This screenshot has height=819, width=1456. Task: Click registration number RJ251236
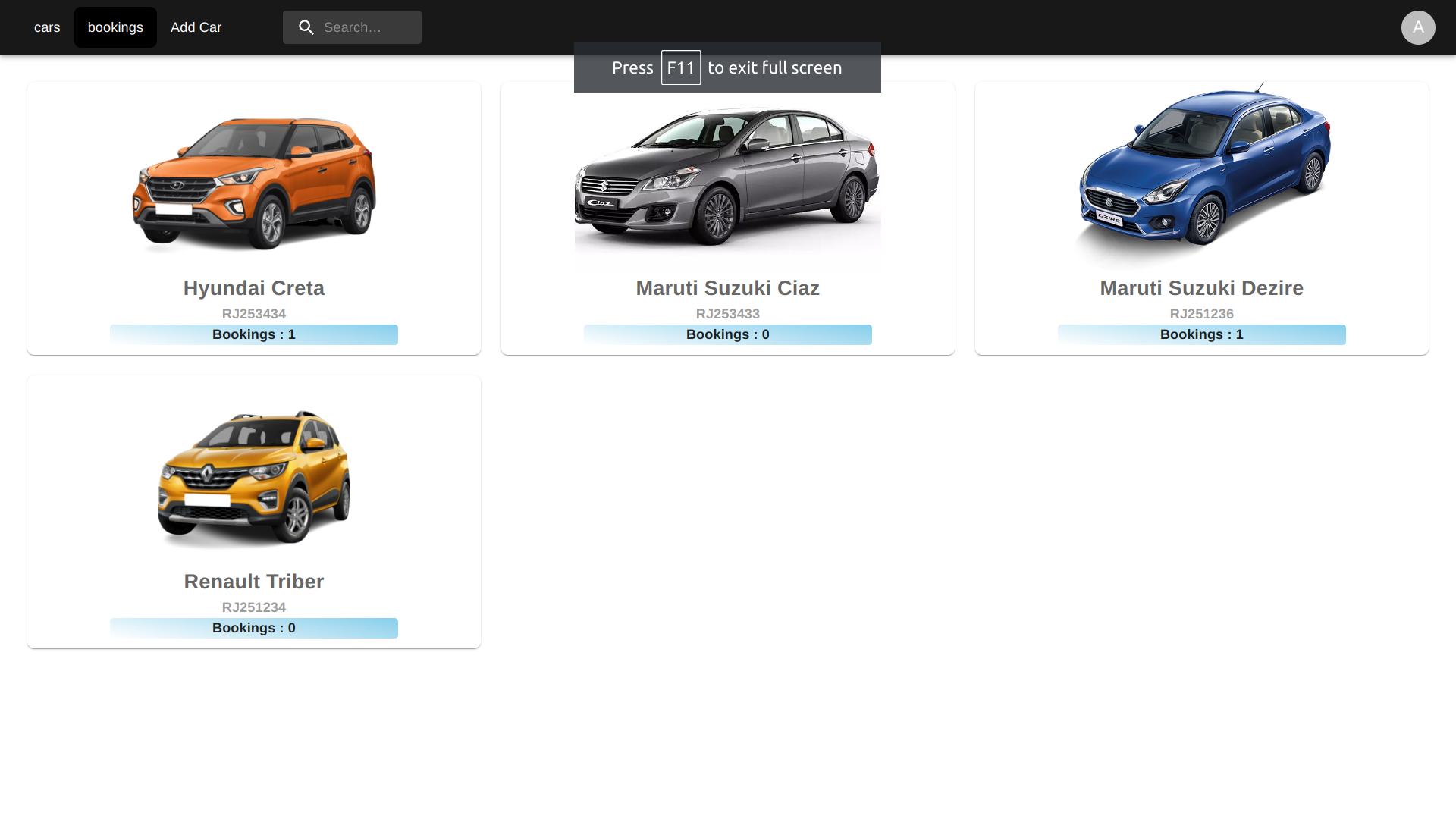[1202, 314]
